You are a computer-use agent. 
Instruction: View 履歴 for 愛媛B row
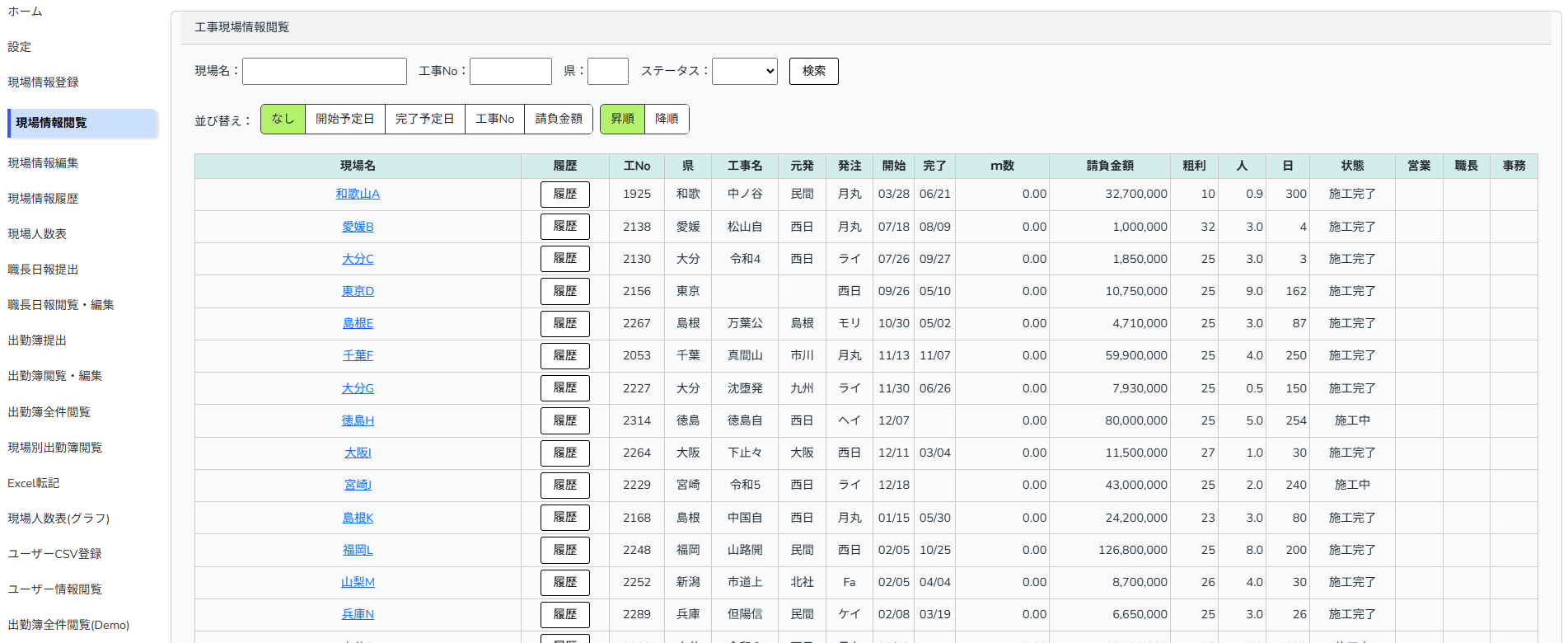point(564,227)
